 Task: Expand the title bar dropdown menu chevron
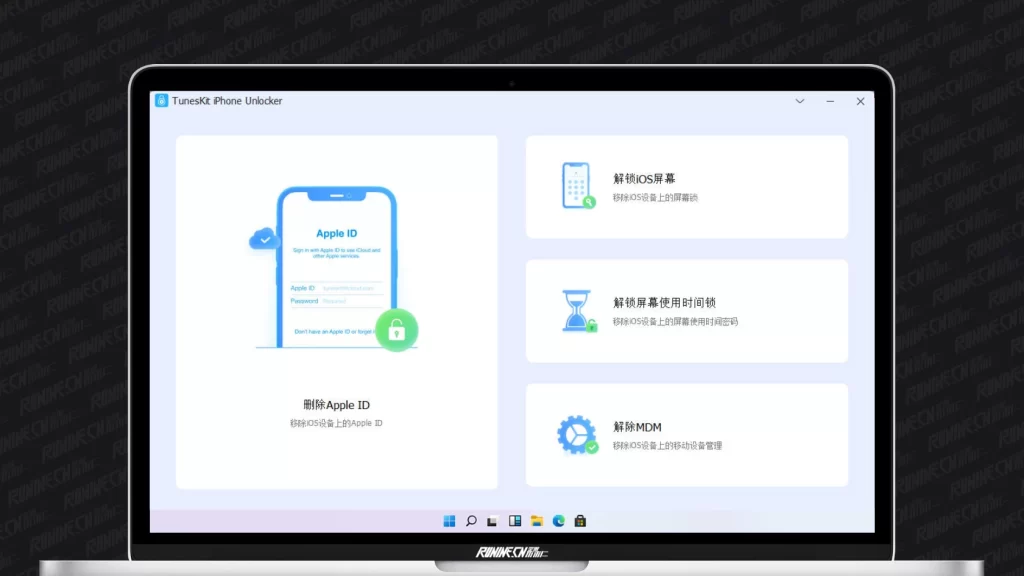coord(800,101)
